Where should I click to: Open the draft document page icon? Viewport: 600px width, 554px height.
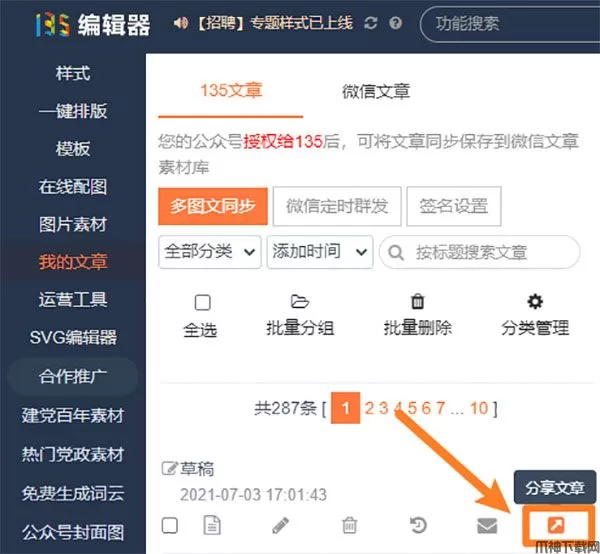[212, 525]
